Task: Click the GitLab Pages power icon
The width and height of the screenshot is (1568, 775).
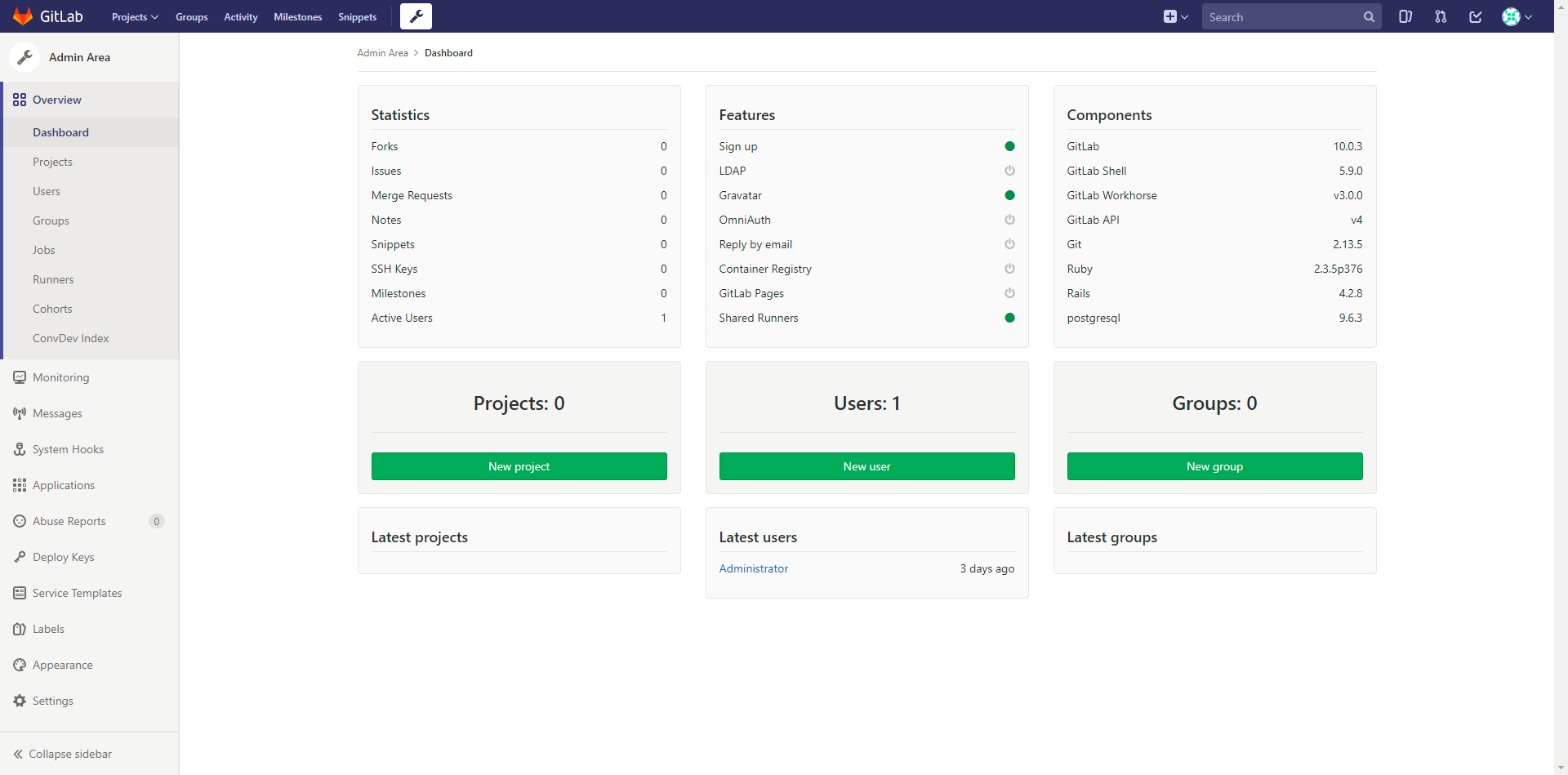Action: [1009, 293]
